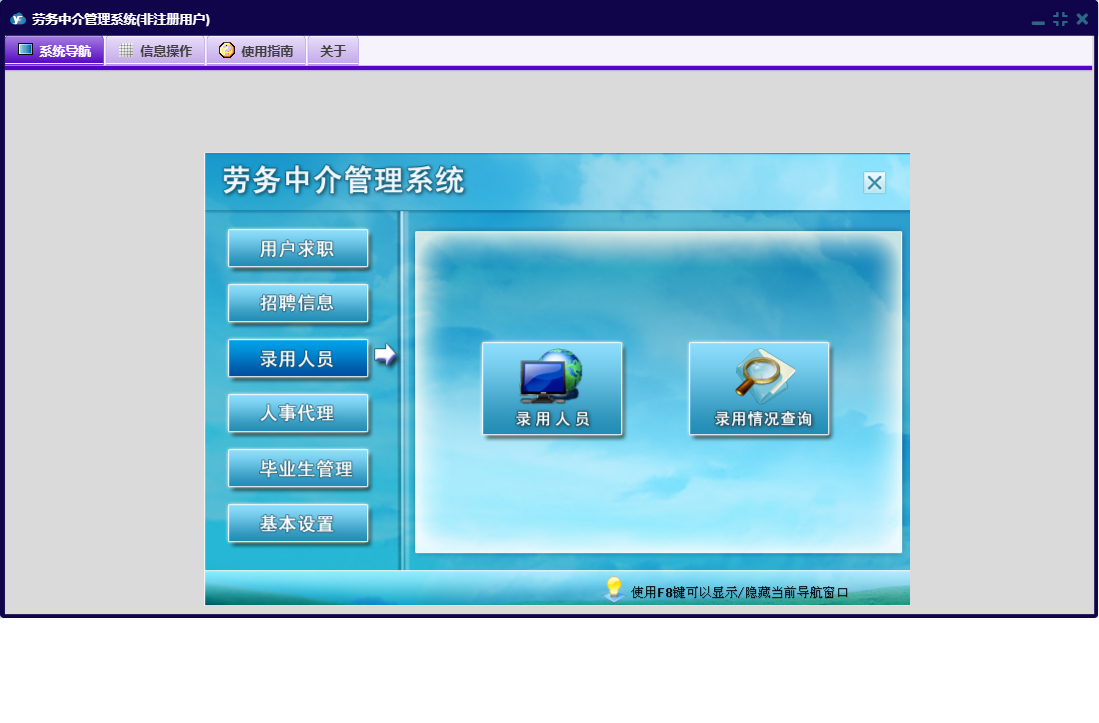Restore down the main window
1099x723 pixels.
click(x=1060, y=19)
